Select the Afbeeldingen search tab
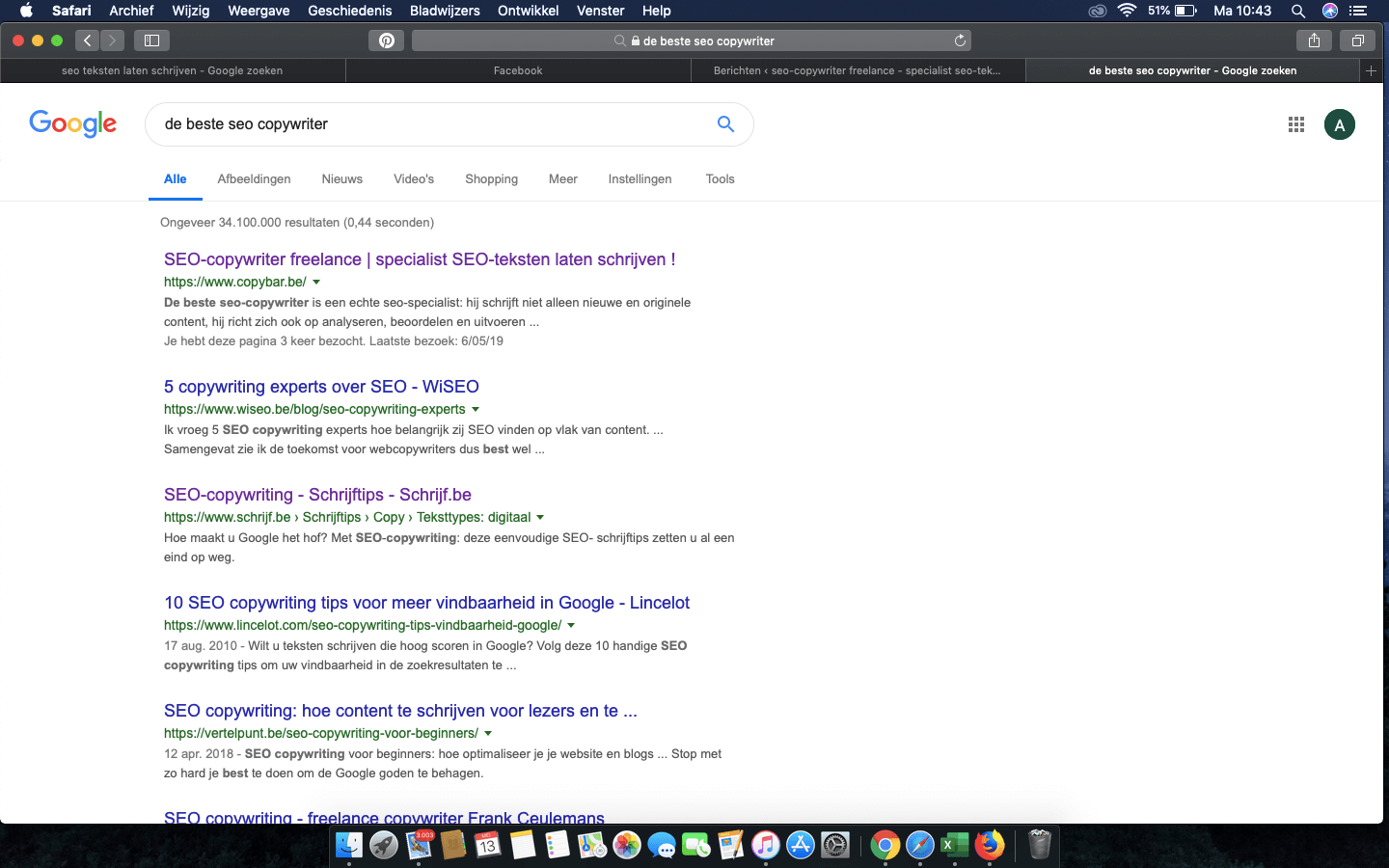This screenshot has height=868, width=1389. 254,179
